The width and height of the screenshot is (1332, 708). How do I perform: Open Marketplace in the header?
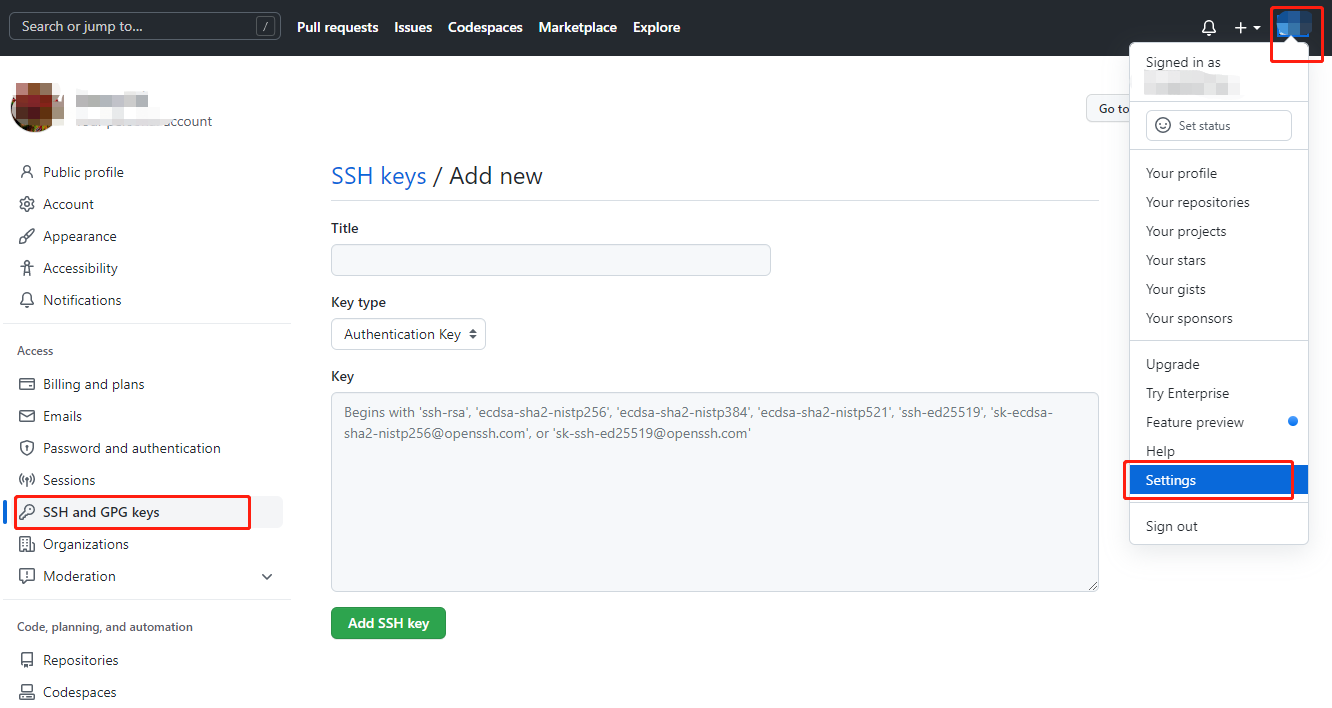[x=578, y=27]
